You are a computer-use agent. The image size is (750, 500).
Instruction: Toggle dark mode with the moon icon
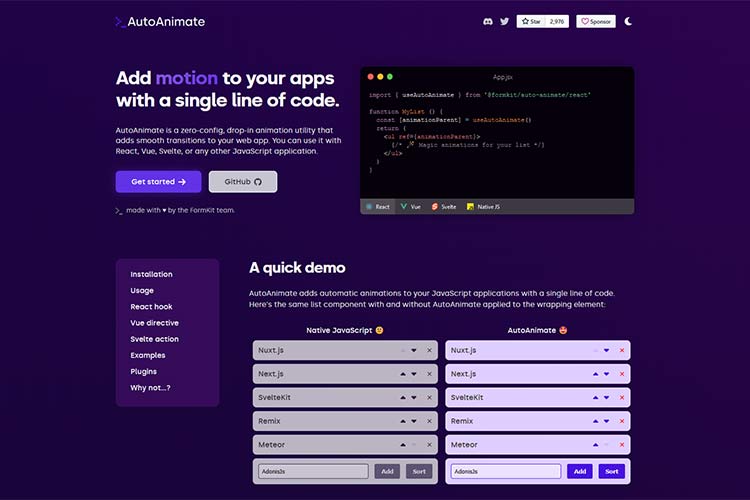[x=628, y=21]
